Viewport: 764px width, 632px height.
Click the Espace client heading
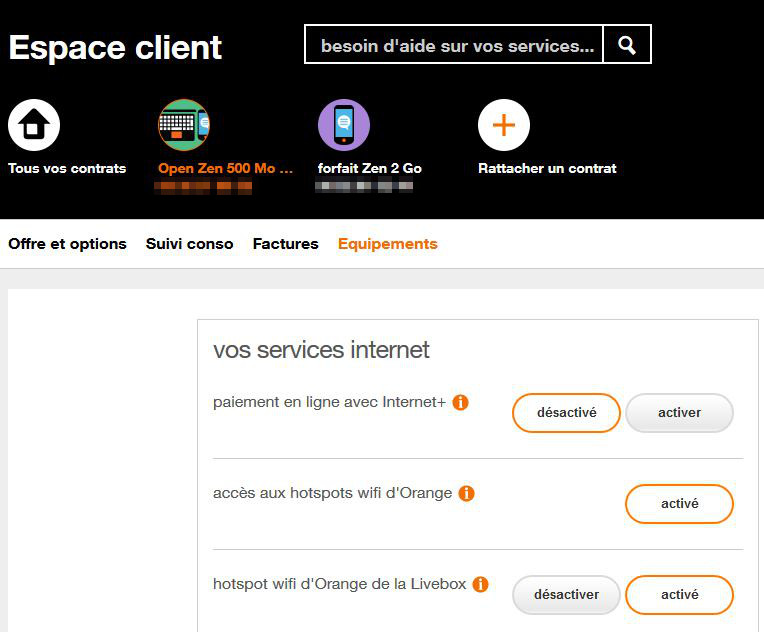pyautogui.click(x=115, y=47)
